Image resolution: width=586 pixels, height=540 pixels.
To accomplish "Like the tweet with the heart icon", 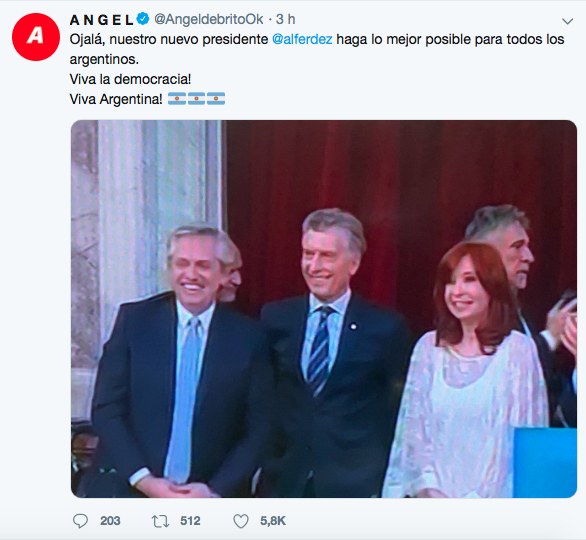I will 241,521.
